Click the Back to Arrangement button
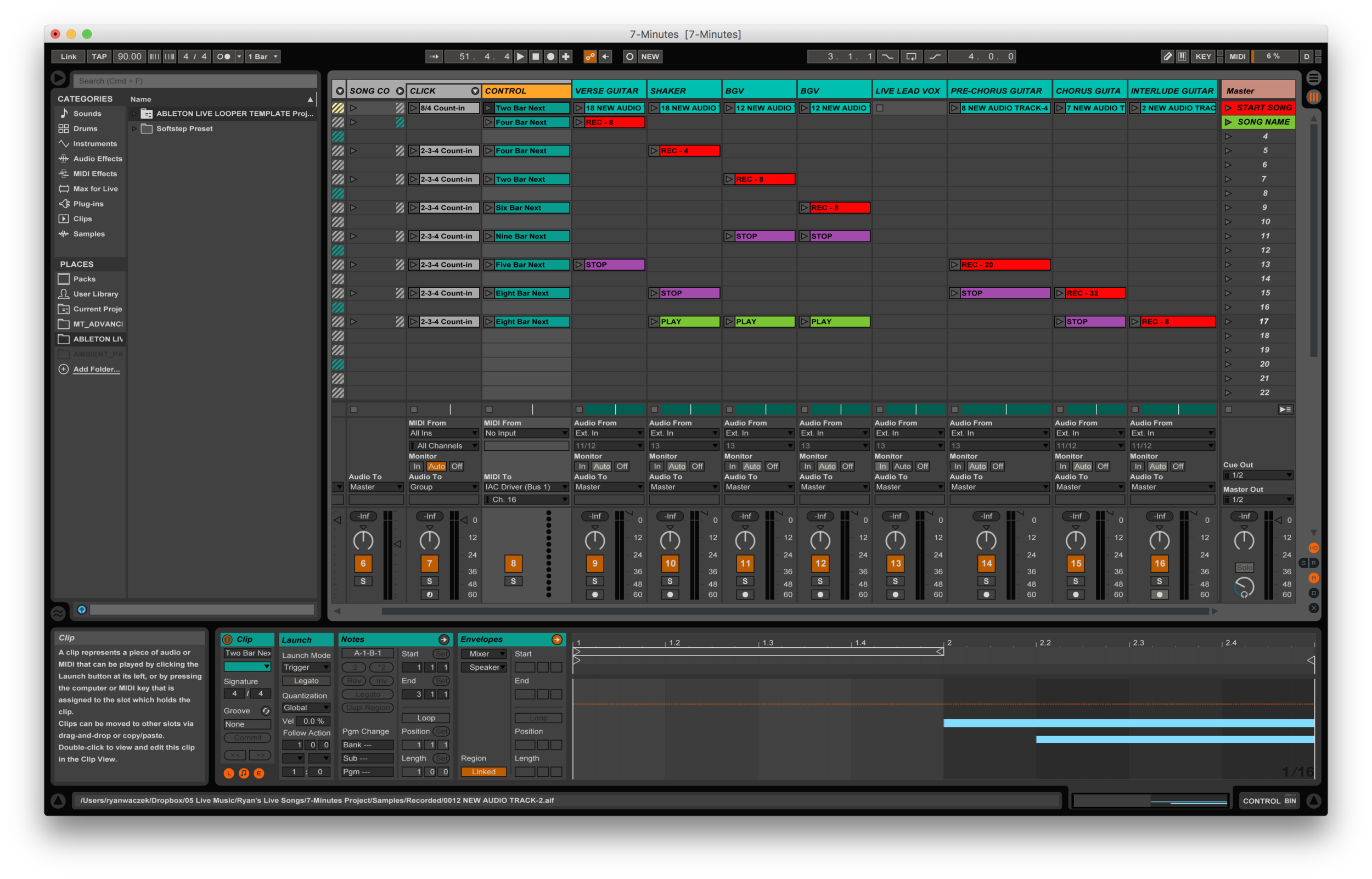The image size is (1372, 879). 1285,409
